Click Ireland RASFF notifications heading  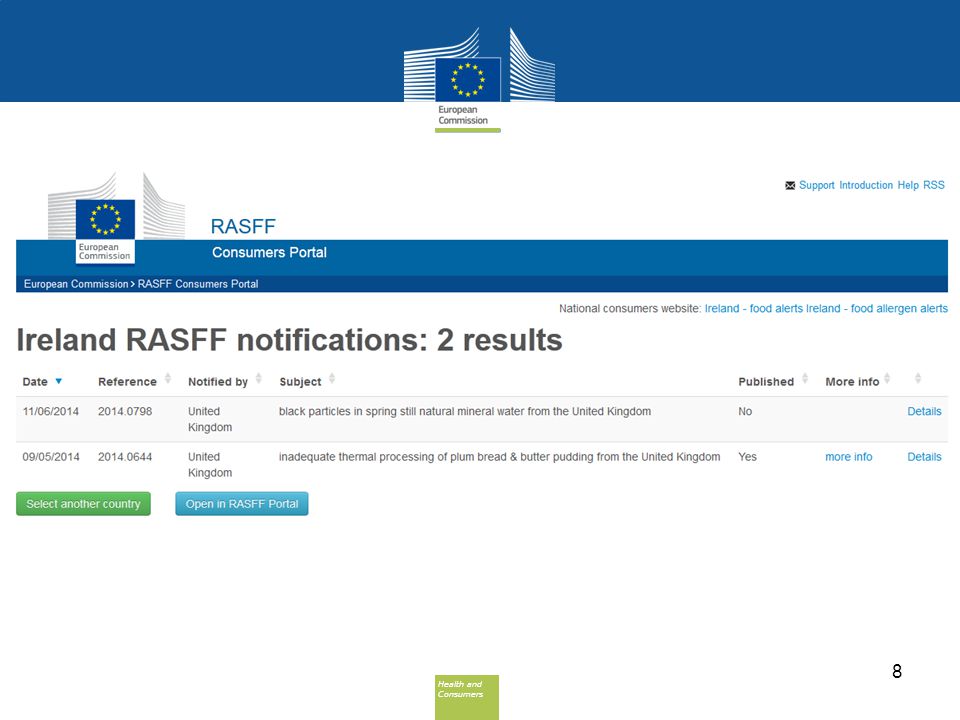click(289, 340)
